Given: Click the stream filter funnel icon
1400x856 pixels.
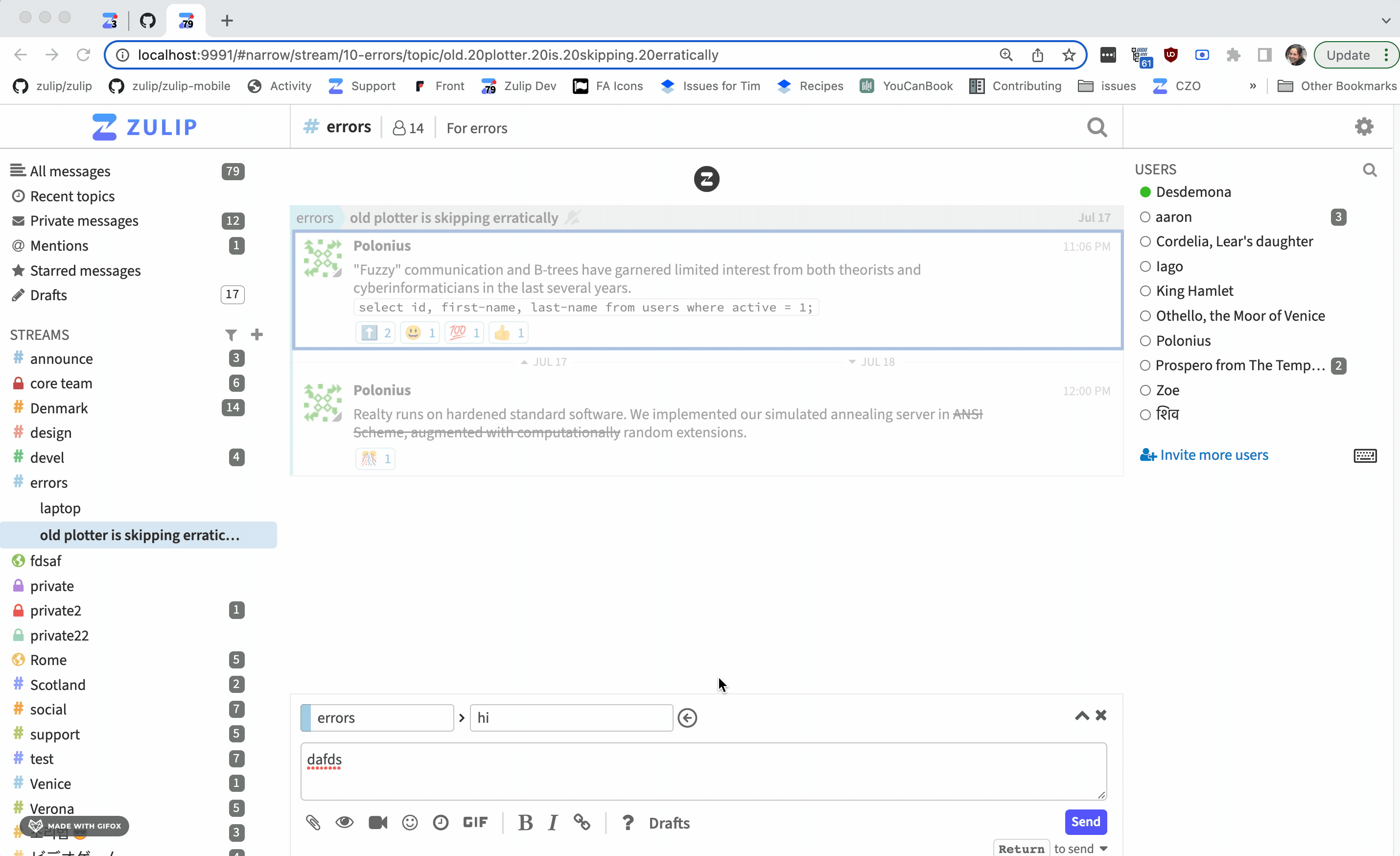Looking at the screenshot, I should (x=231, y=335).
